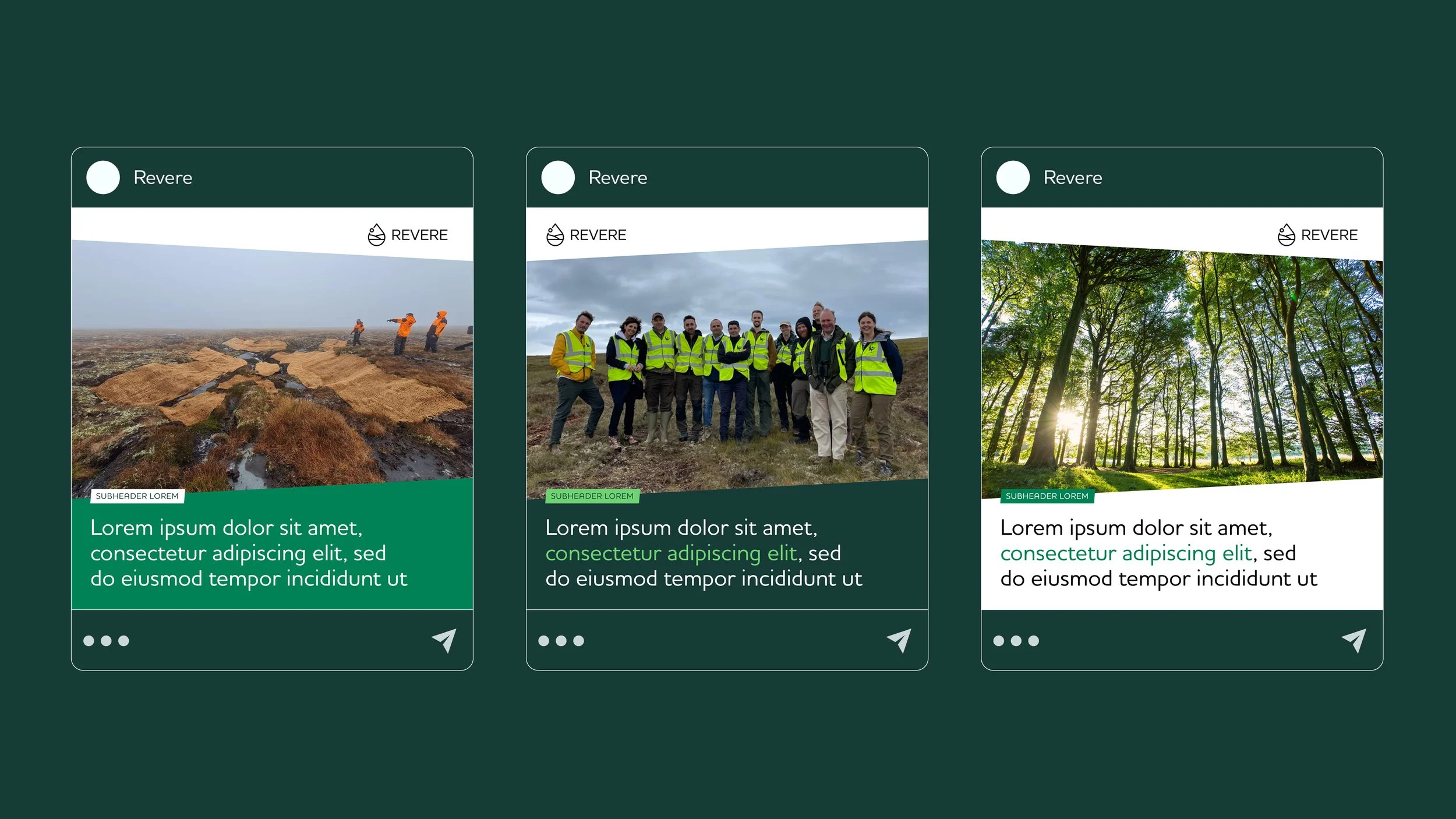Click the send arrow on third post
Viewport: 1456px width, 819px height.
coord(1354,640)
